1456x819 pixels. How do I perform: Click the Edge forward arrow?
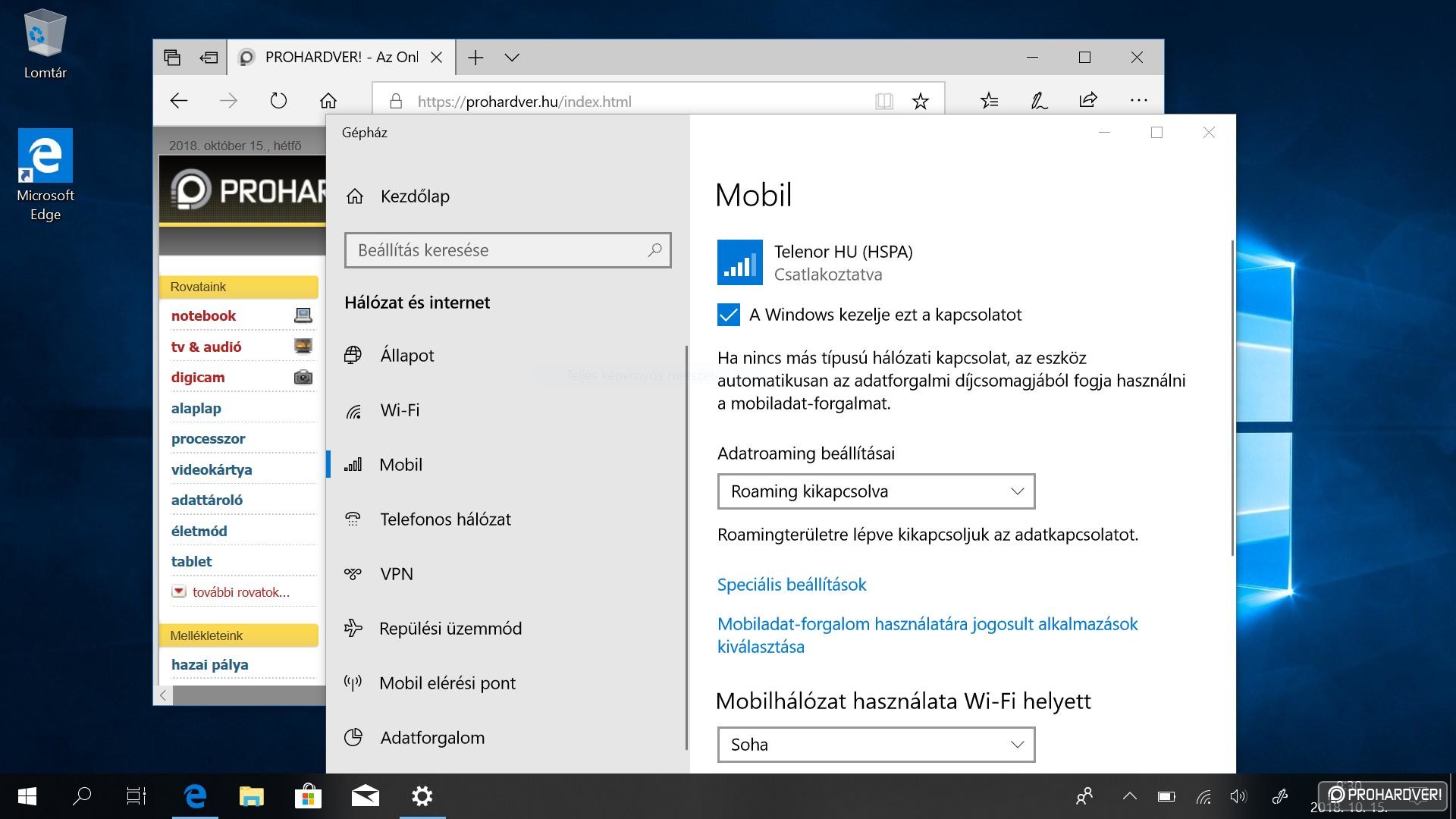tap(228, 101)
